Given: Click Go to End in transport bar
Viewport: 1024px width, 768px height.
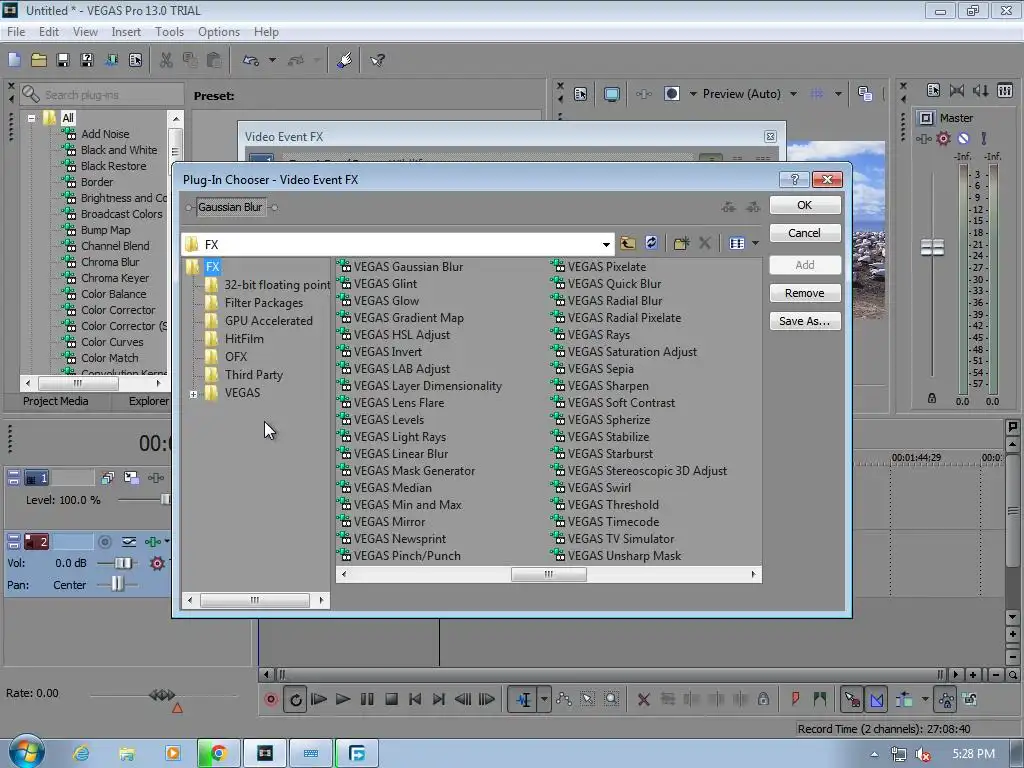Looking at the screenshot, I should [x=438, y=699].
